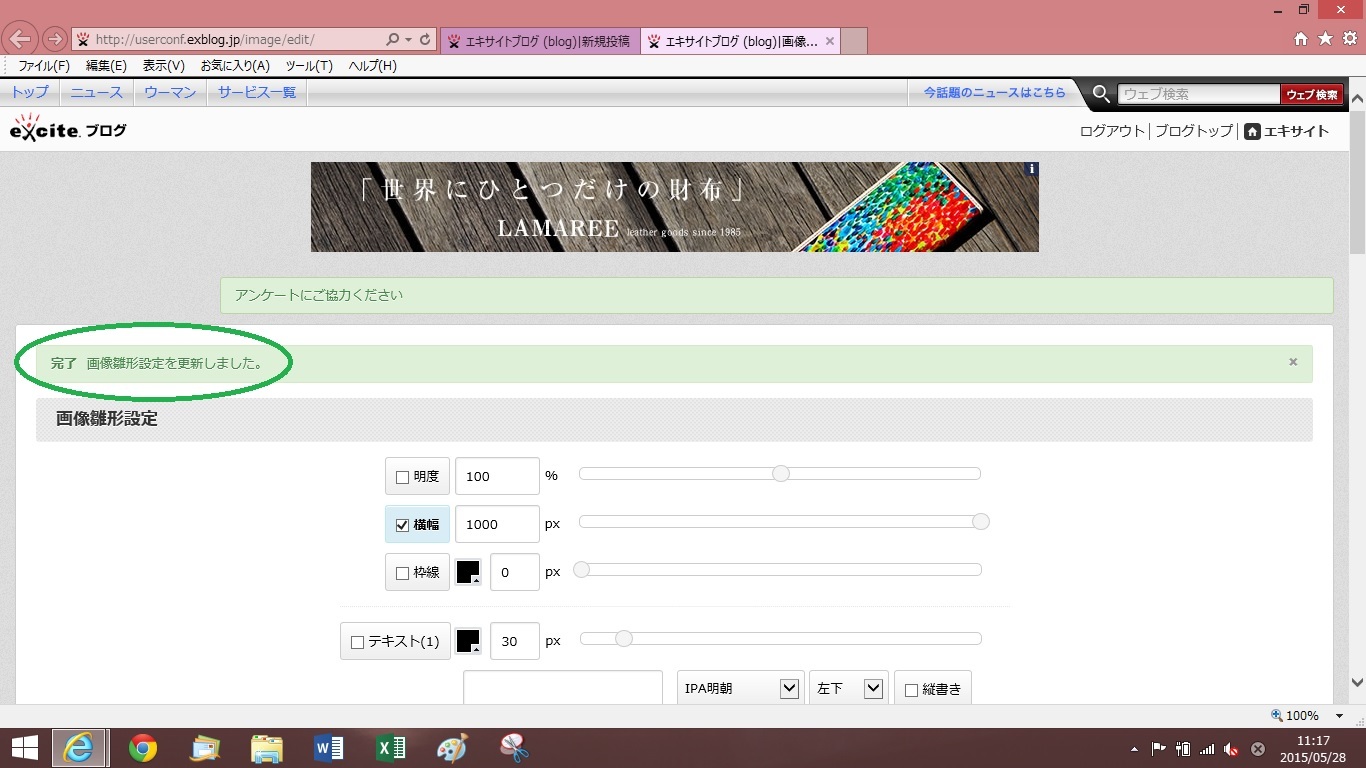Image resolution: width=1366 pixels, height=768 pixels.
Task: Open the エキサイト home link
Action: 1287,131
